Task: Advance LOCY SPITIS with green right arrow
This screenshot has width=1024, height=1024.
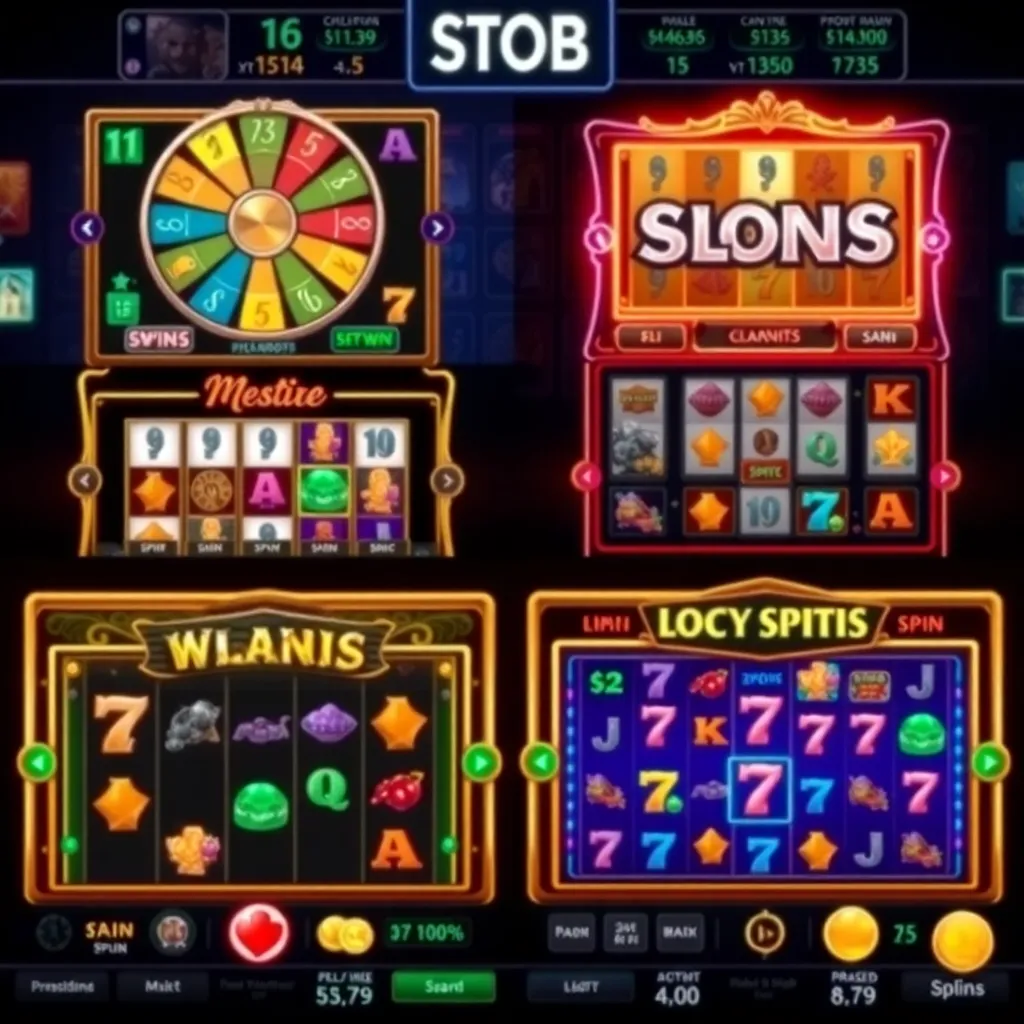Action: coord(990,761)
